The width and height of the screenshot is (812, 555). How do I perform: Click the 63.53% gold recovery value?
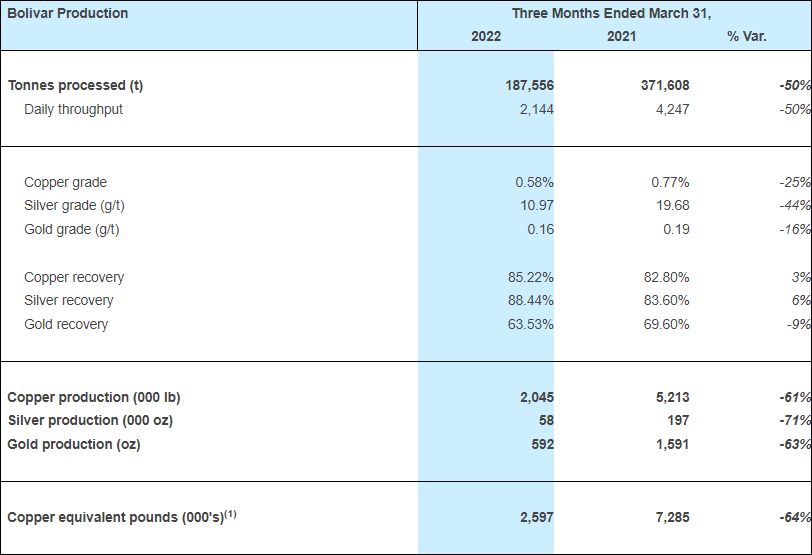531,324
